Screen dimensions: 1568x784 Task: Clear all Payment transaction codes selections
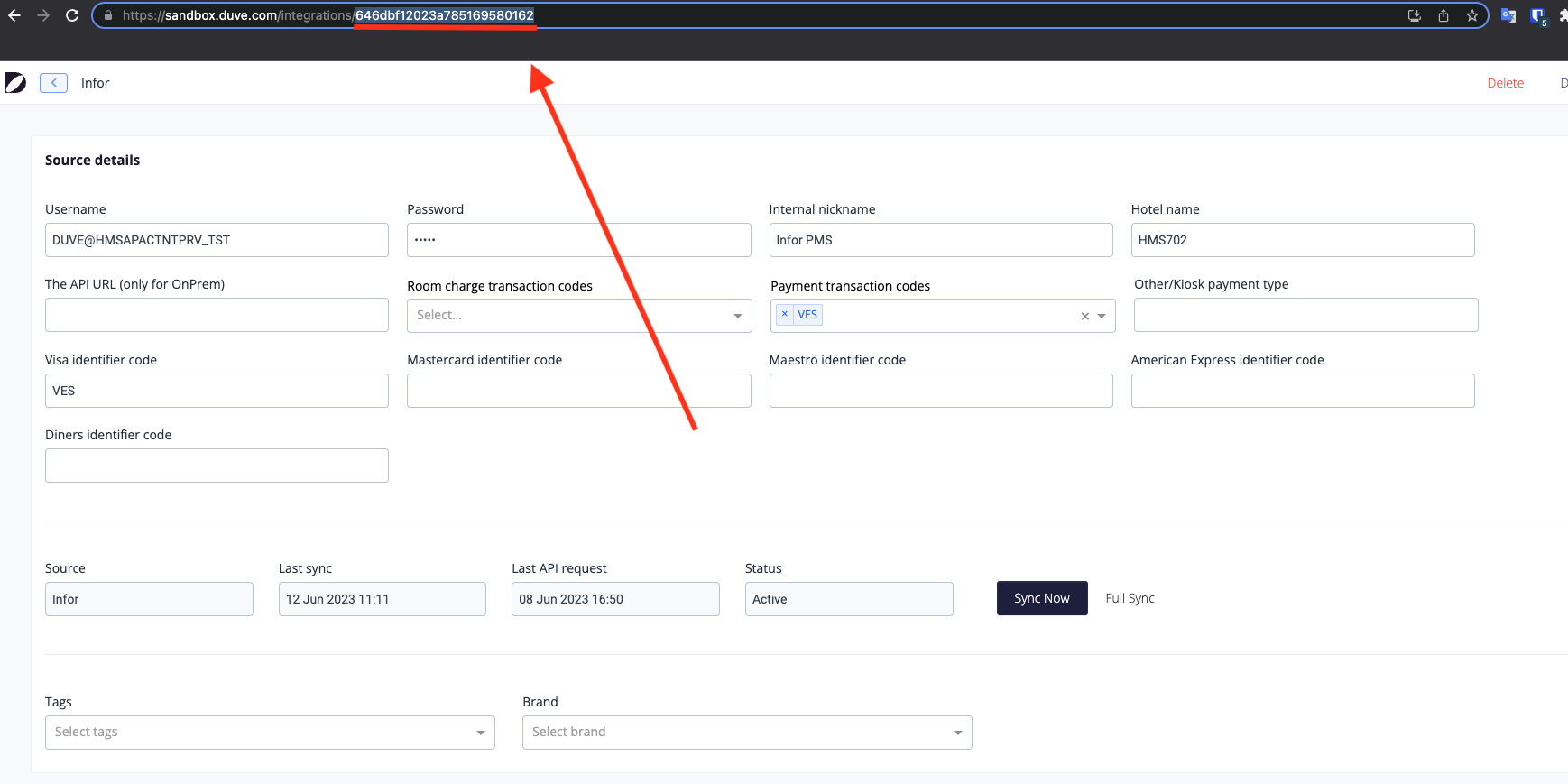click(x=1084, y=316)
